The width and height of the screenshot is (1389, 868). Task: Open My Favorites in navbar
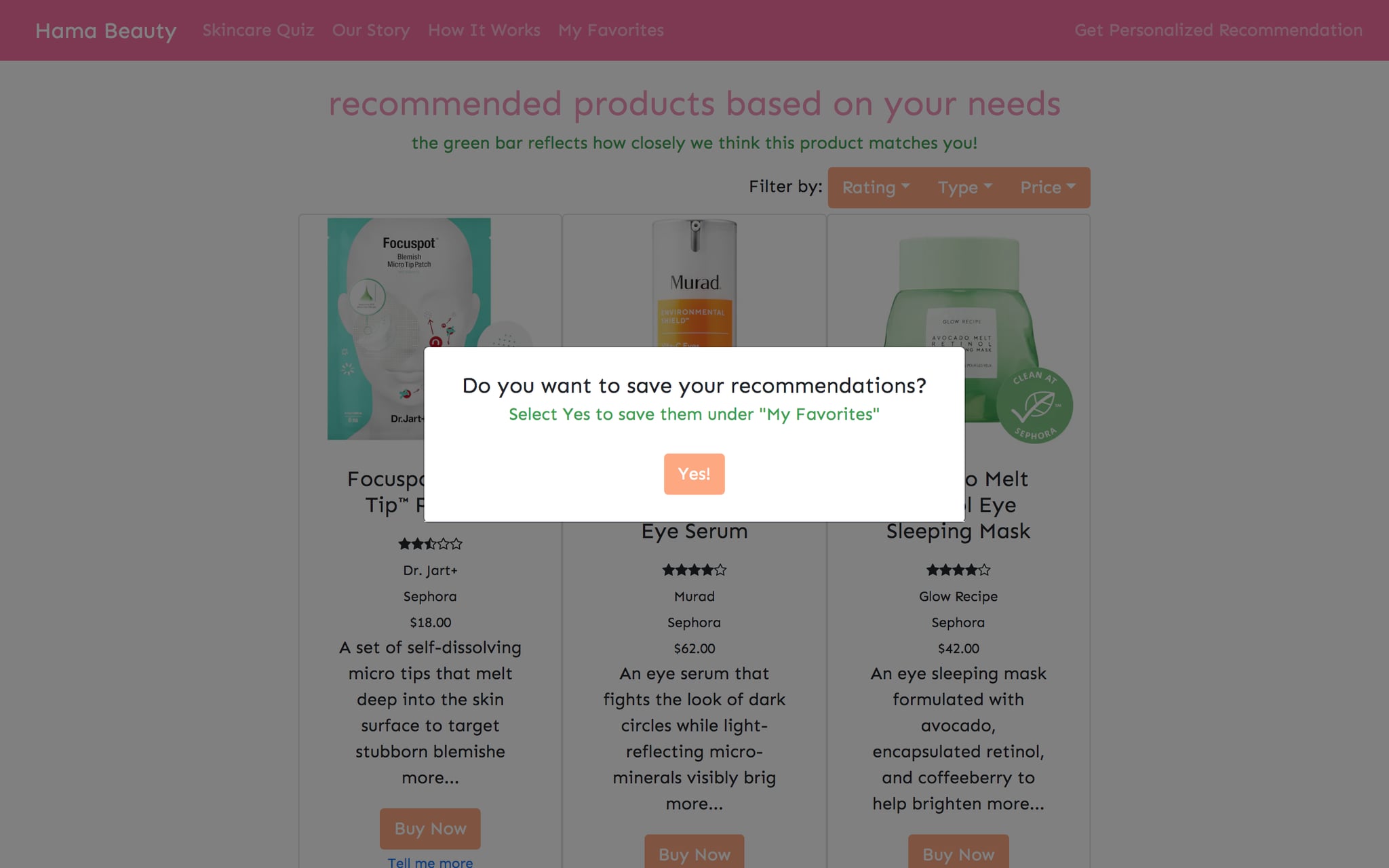pyautogui.click(x=611, y=31)
